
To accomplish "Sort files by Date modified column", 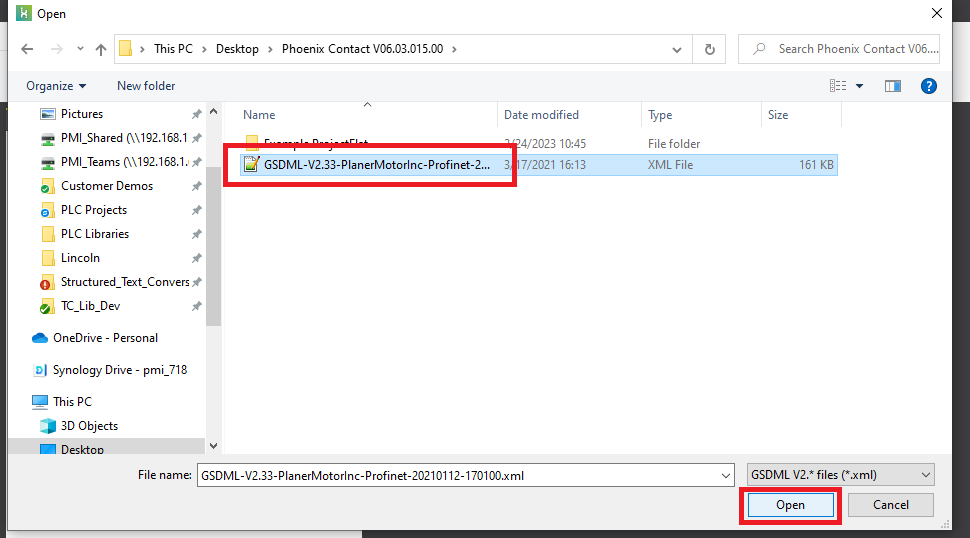I will coord(541,115).
